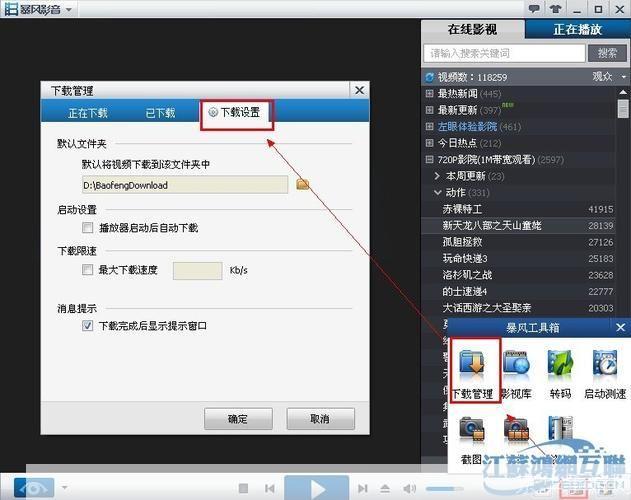Mute the audio via speaker icon
Screen dimensions: 631x500
point(409,488)
